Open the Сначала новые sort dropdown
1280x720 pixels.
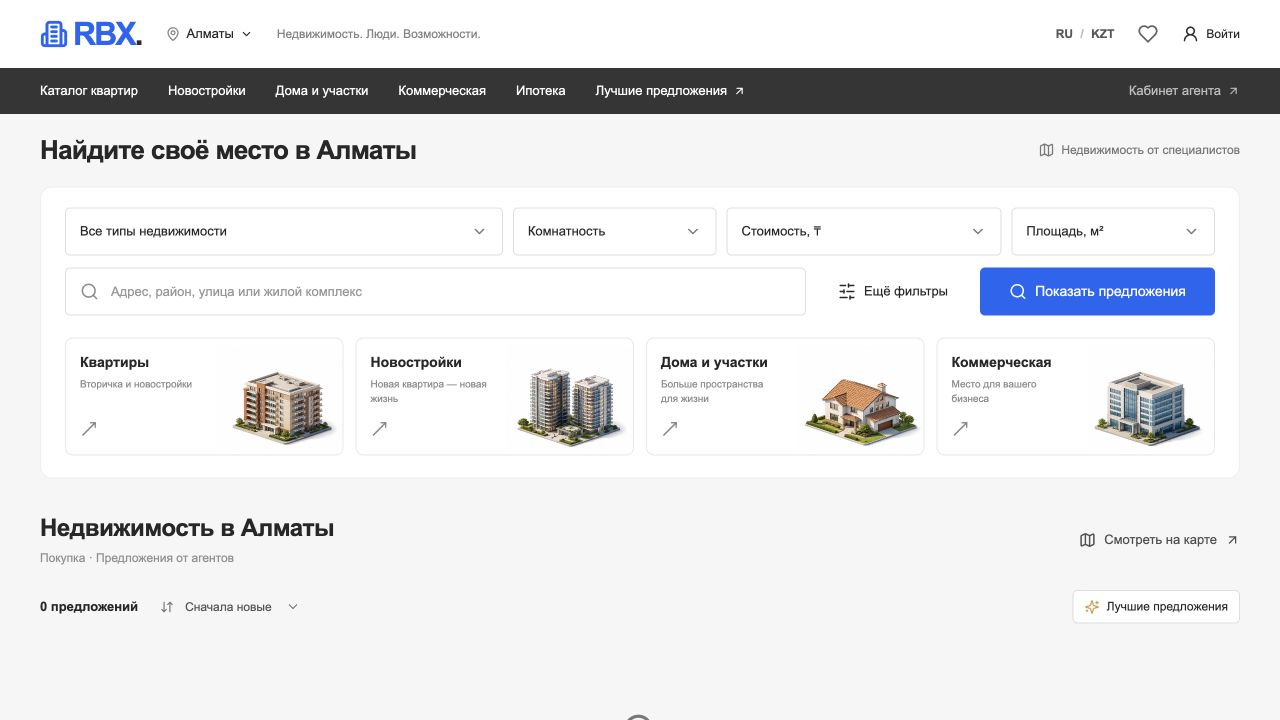pos(229,607)
